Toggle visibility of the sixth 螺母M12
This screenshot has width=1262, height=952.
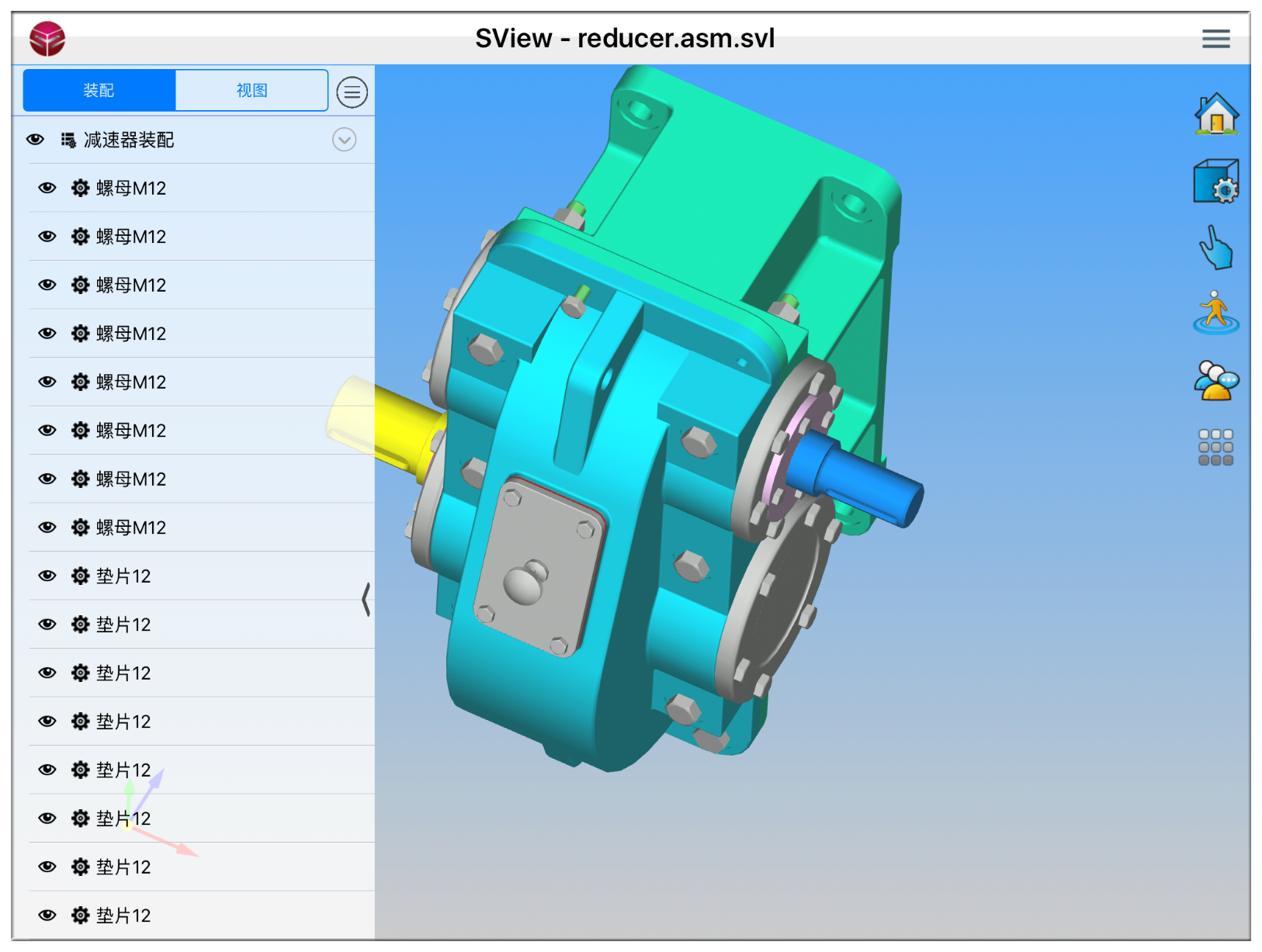point(47,431)
